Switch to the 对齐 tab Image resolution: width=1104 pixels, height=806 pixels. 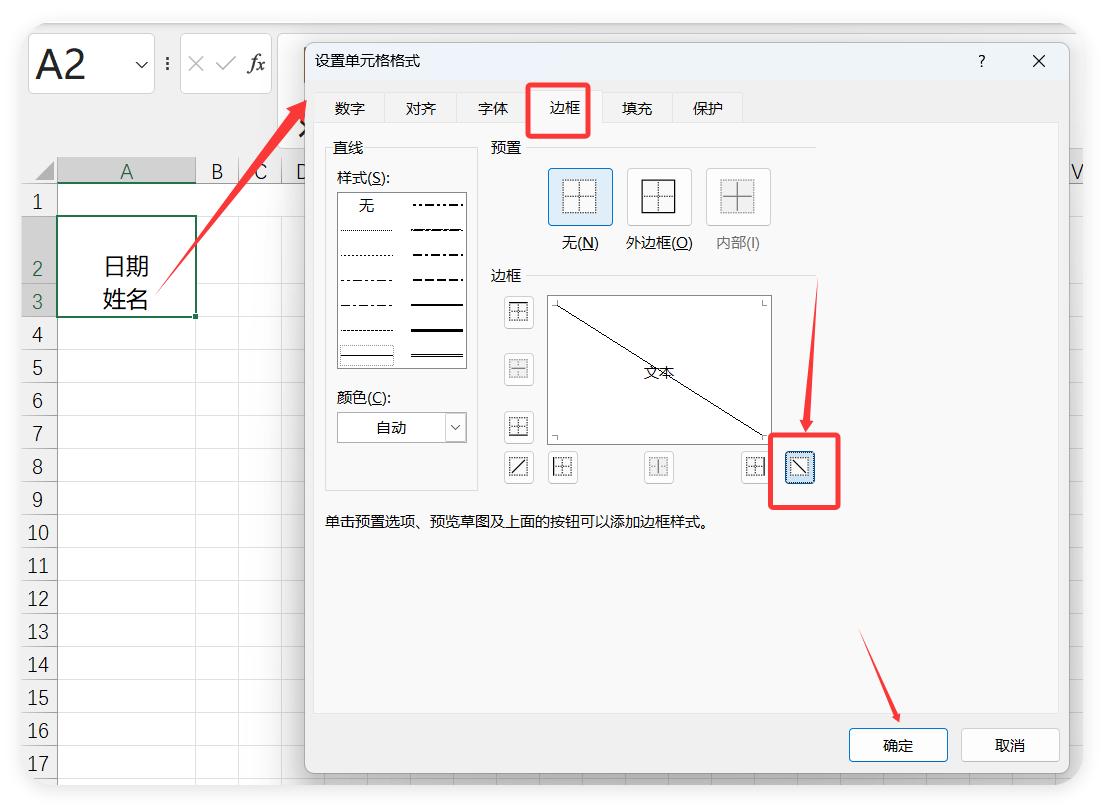click(421, 108)
